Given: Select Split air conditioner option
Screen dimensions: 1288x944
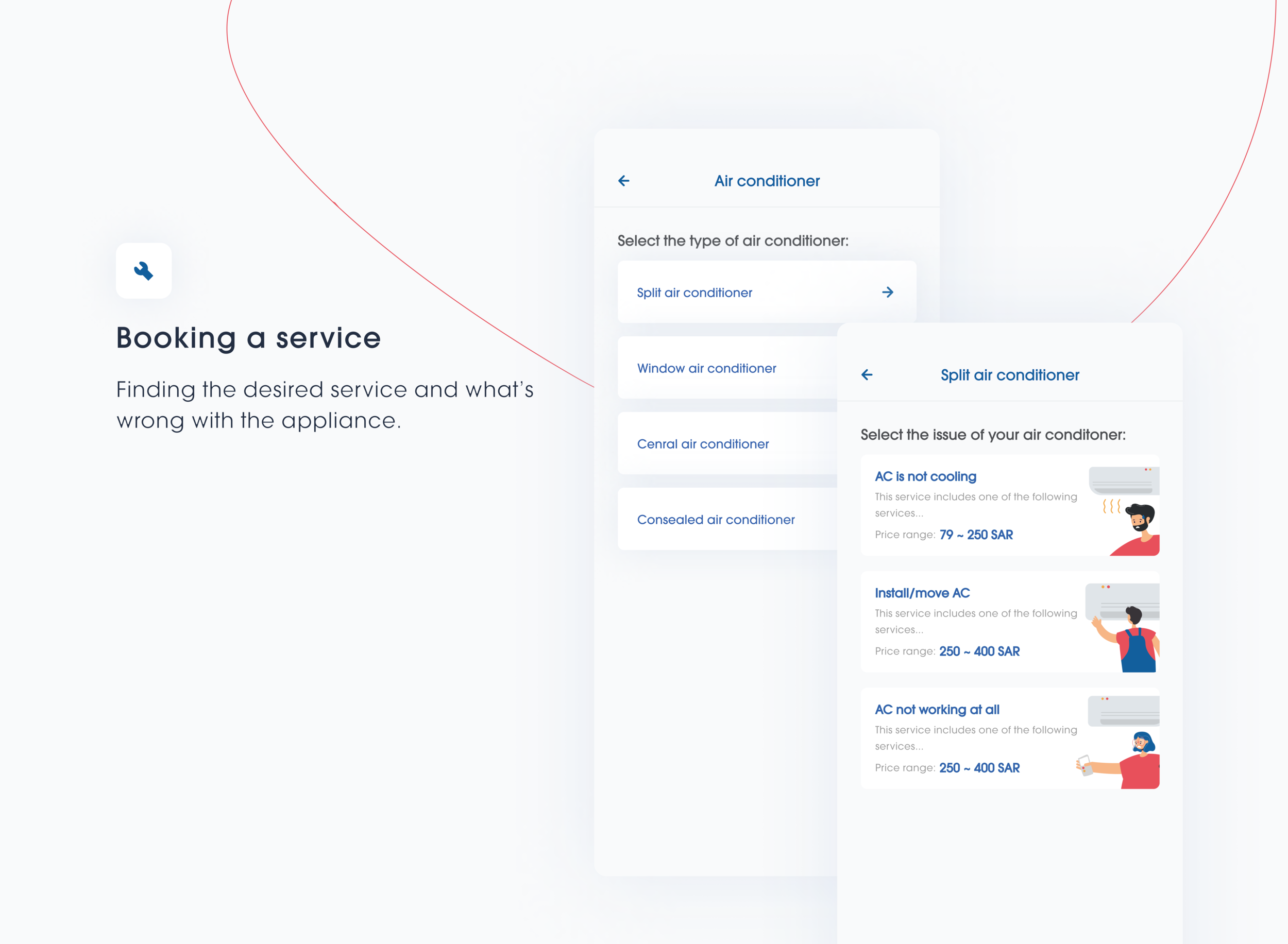Looking at the screenshot, I should tap(694, 293).
